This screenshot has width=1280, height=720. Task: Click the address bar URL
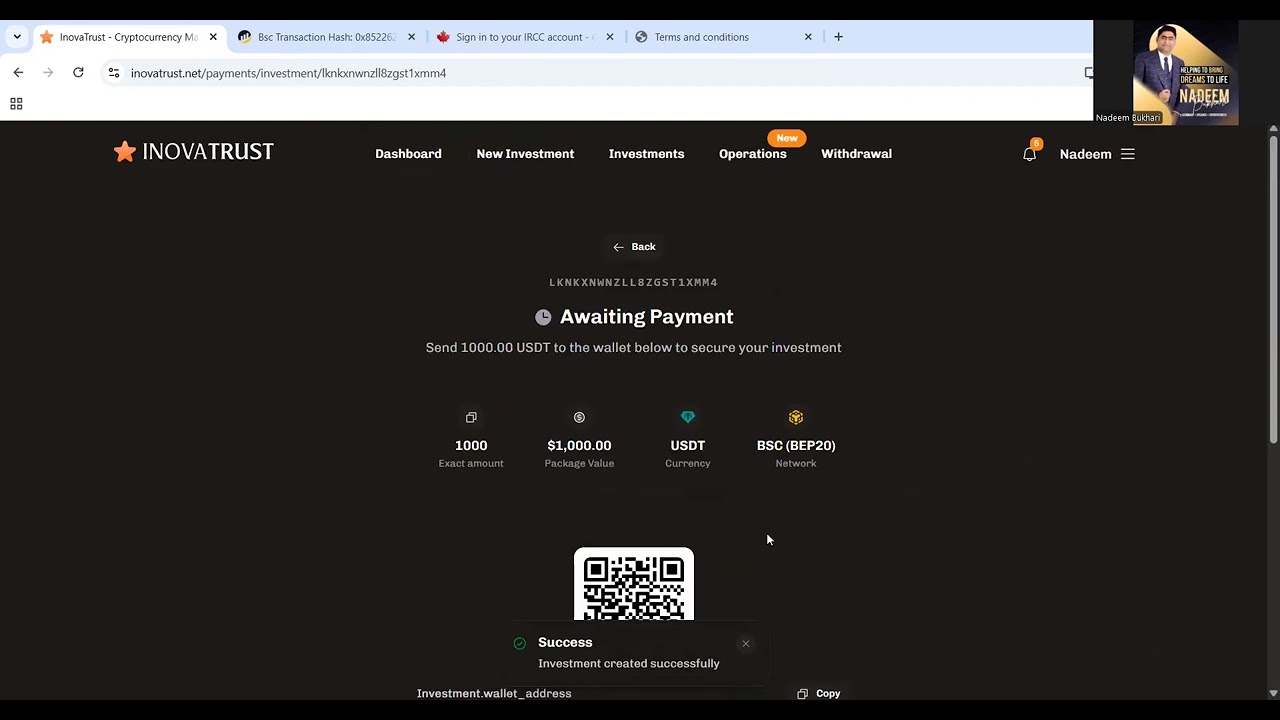288,73
